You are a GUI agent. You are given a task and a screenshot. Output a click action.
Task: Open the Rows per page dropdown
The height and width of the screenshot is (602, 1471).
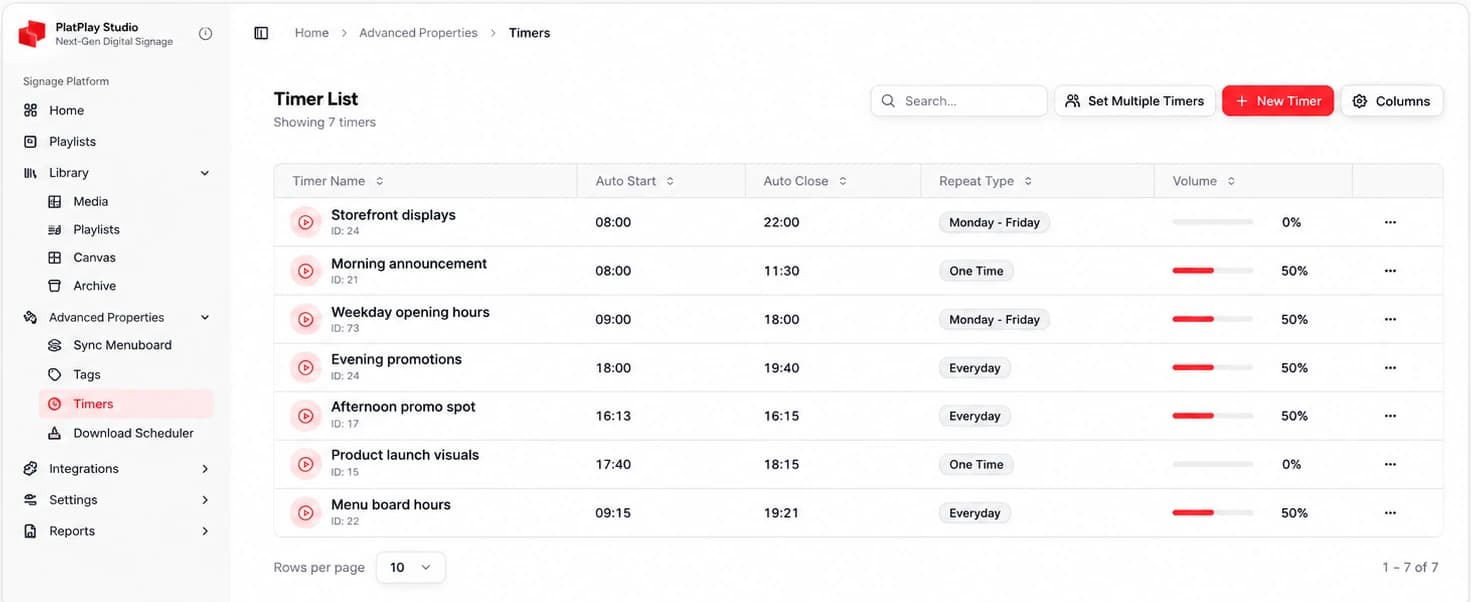pyautogui.click(x=411, y=567)
